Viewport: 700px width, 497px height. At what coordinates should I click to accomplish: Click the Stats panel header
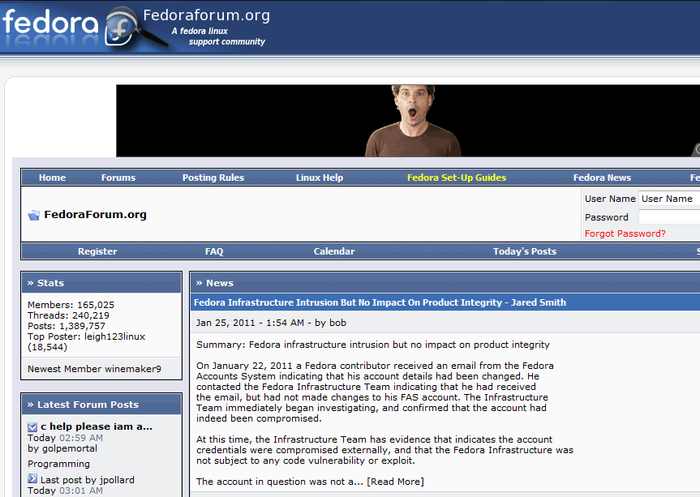(x=101, y=283)
